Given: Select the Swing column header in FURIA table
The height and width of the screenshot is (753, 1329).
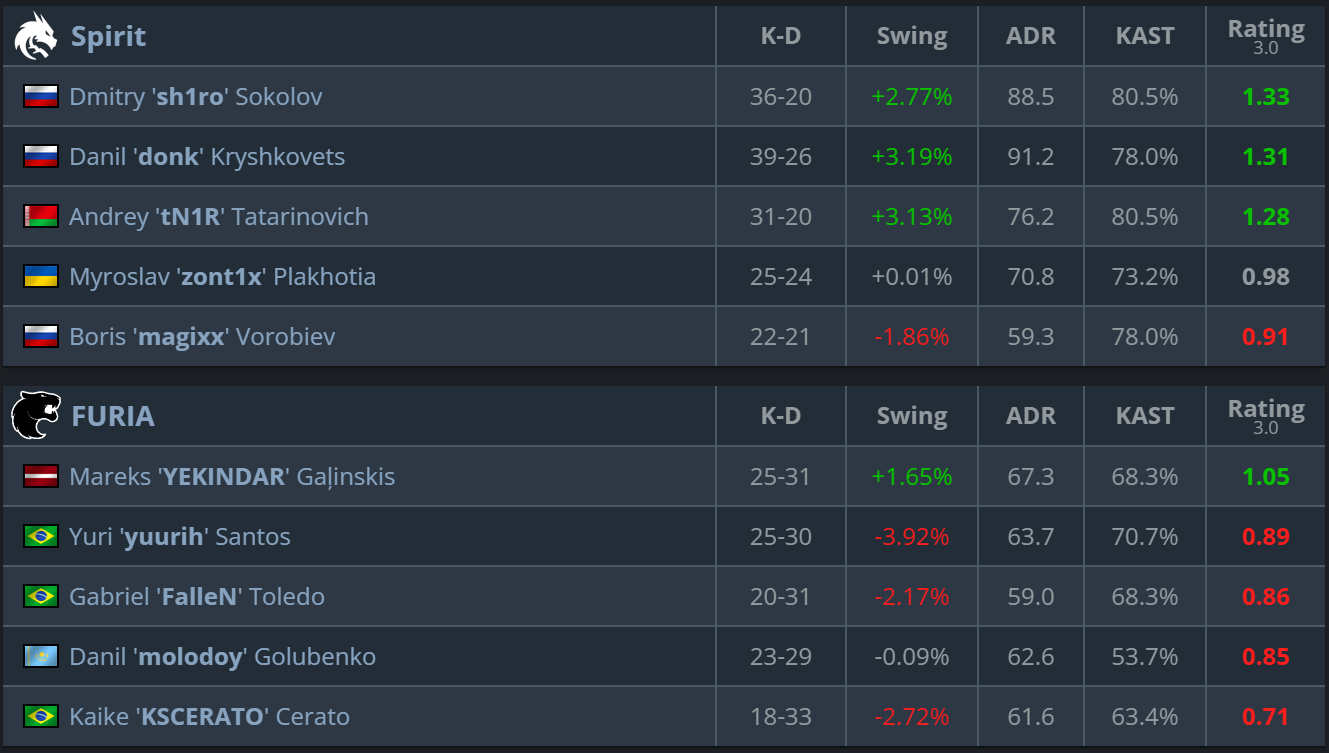Looking at the screenshot, I should (x=912, y=416).
